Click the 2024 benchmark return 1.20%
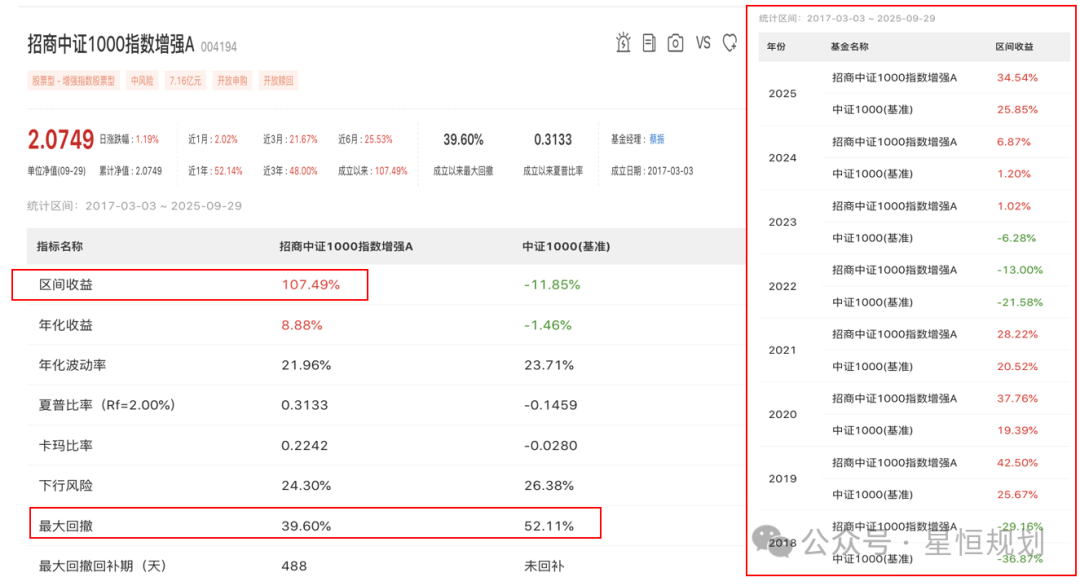Viewport: 1080px width, 586px height. click(1014, 174)
